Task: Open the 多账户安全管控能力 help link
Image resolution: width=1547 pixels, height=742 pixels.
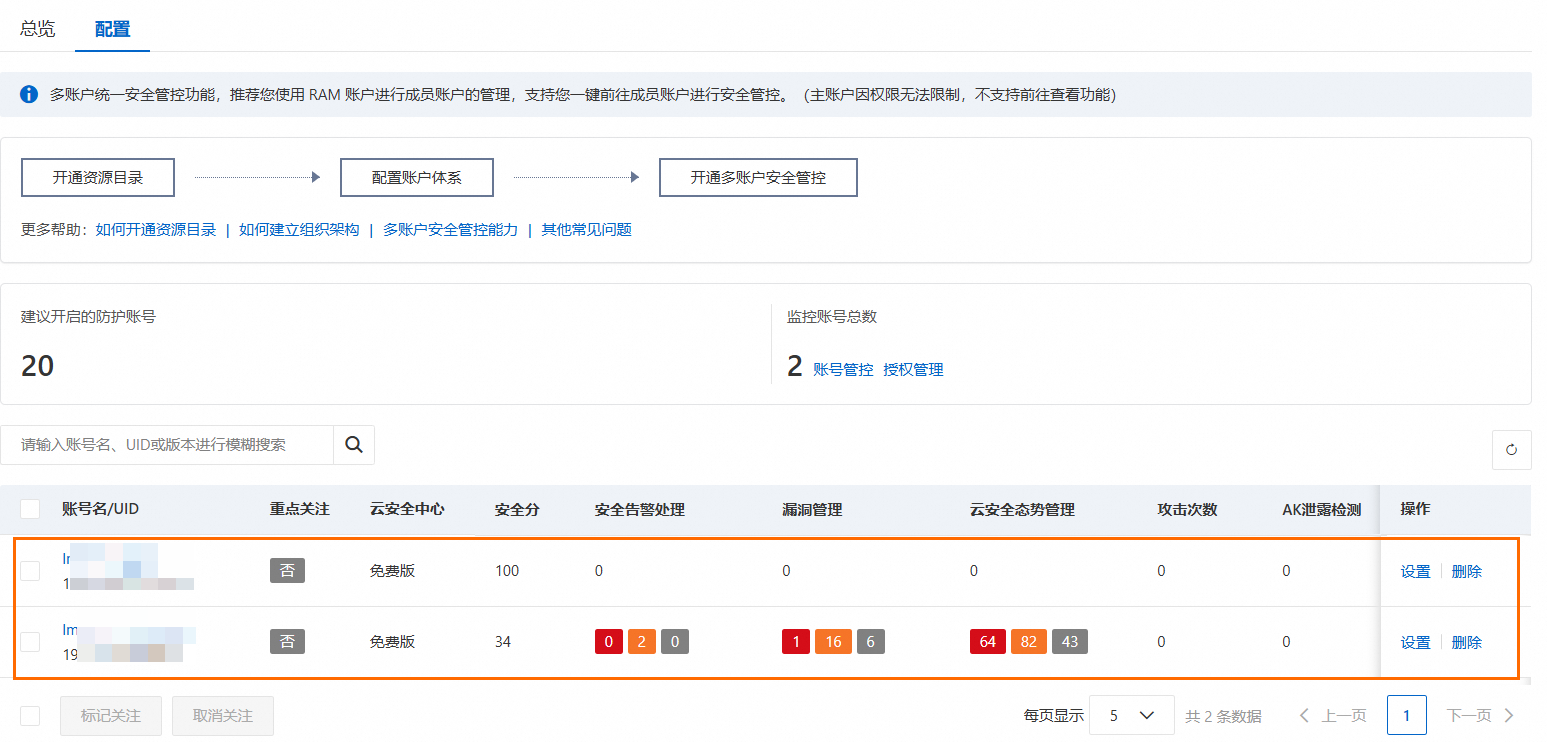Action: tap(451, 230)
